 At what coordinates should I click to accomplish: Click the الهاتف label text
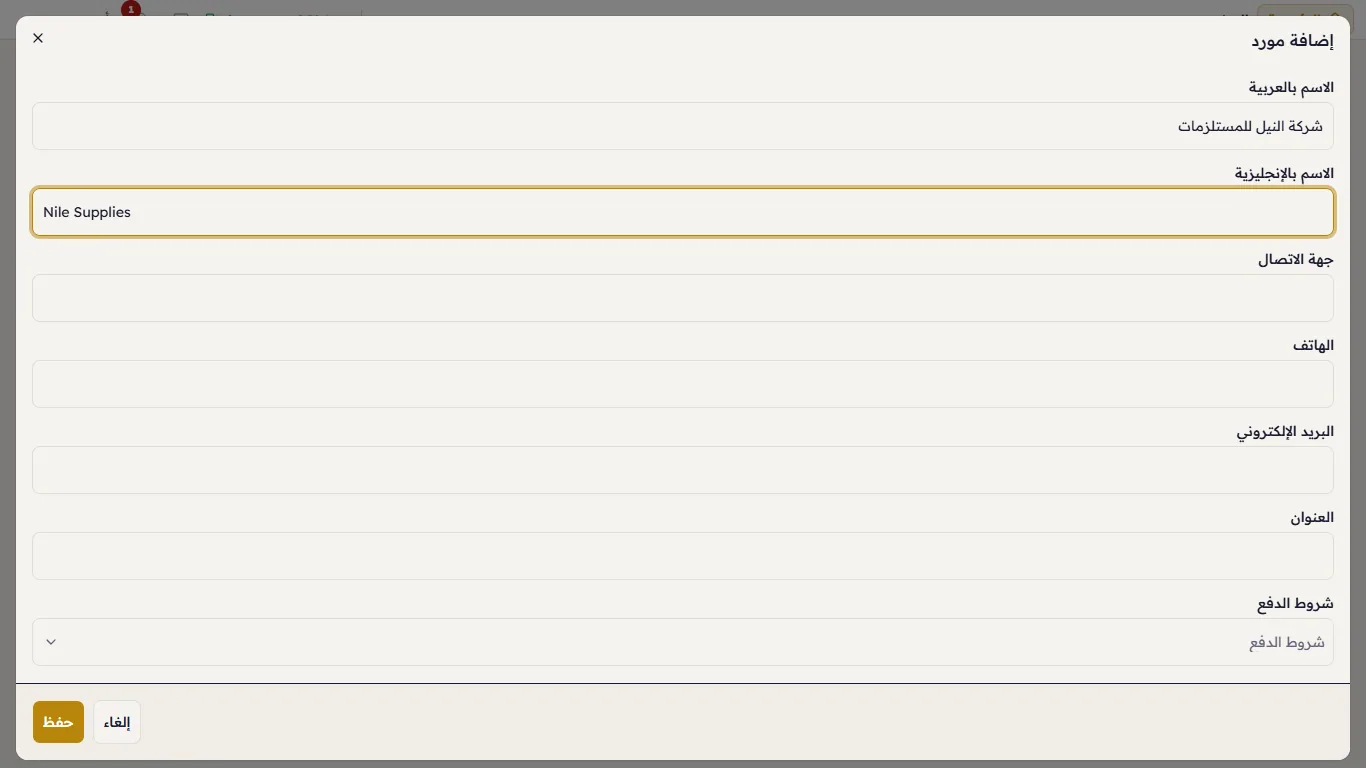click(x=1313, y=346)
